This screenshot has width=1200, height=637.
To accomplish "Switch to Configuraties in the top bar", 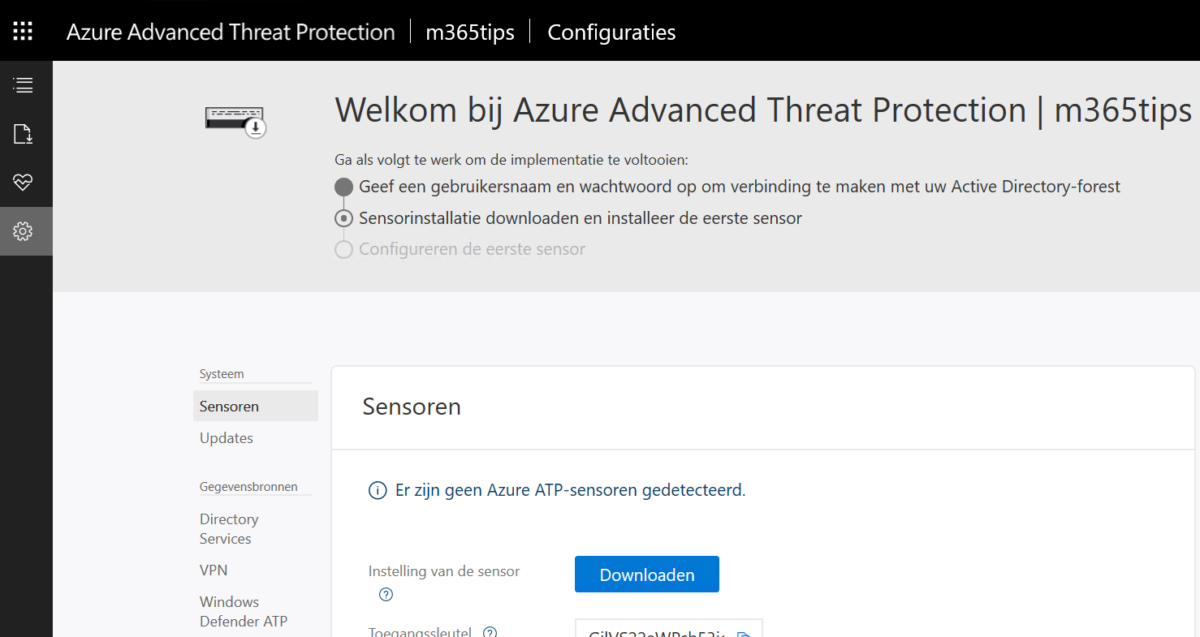I will click(610, 31).
